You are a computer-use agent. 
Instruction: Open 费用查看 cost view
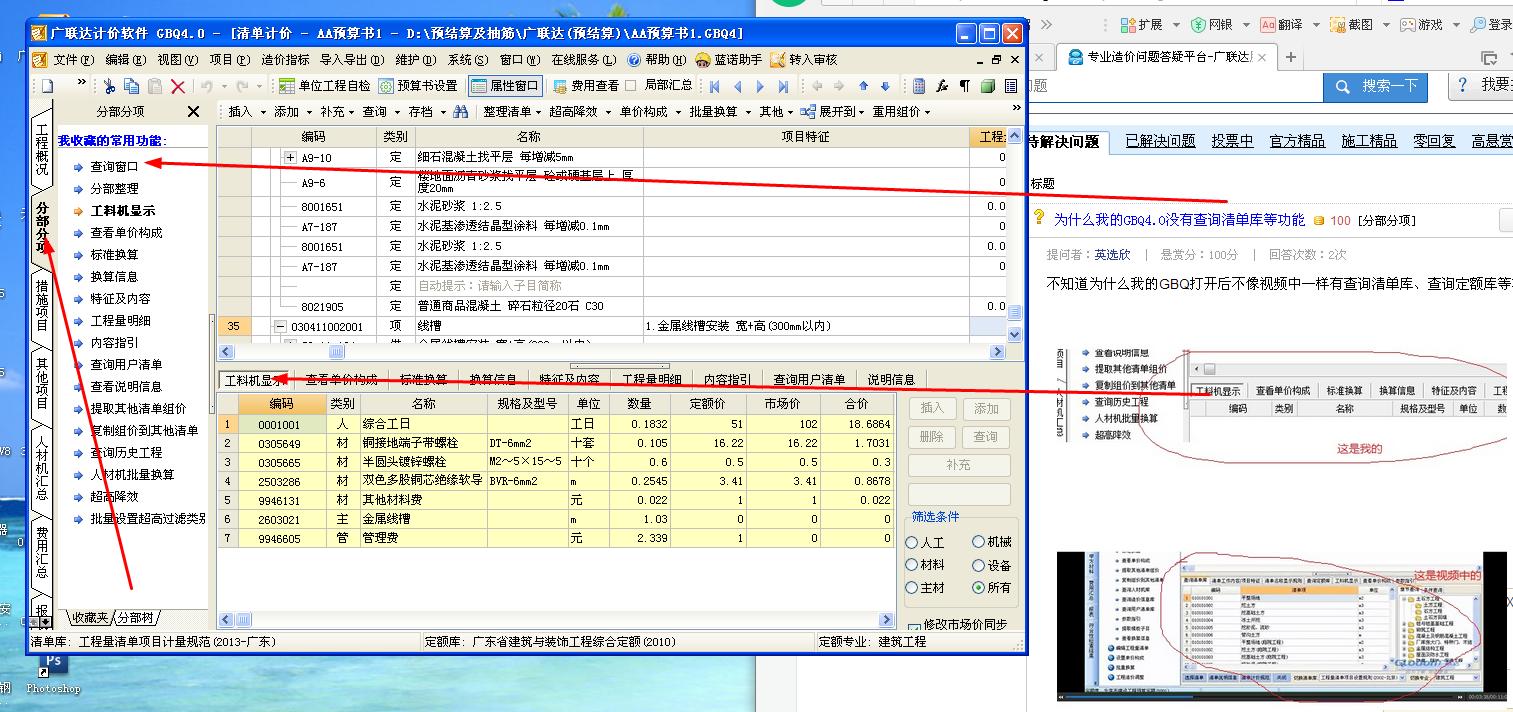586,86
